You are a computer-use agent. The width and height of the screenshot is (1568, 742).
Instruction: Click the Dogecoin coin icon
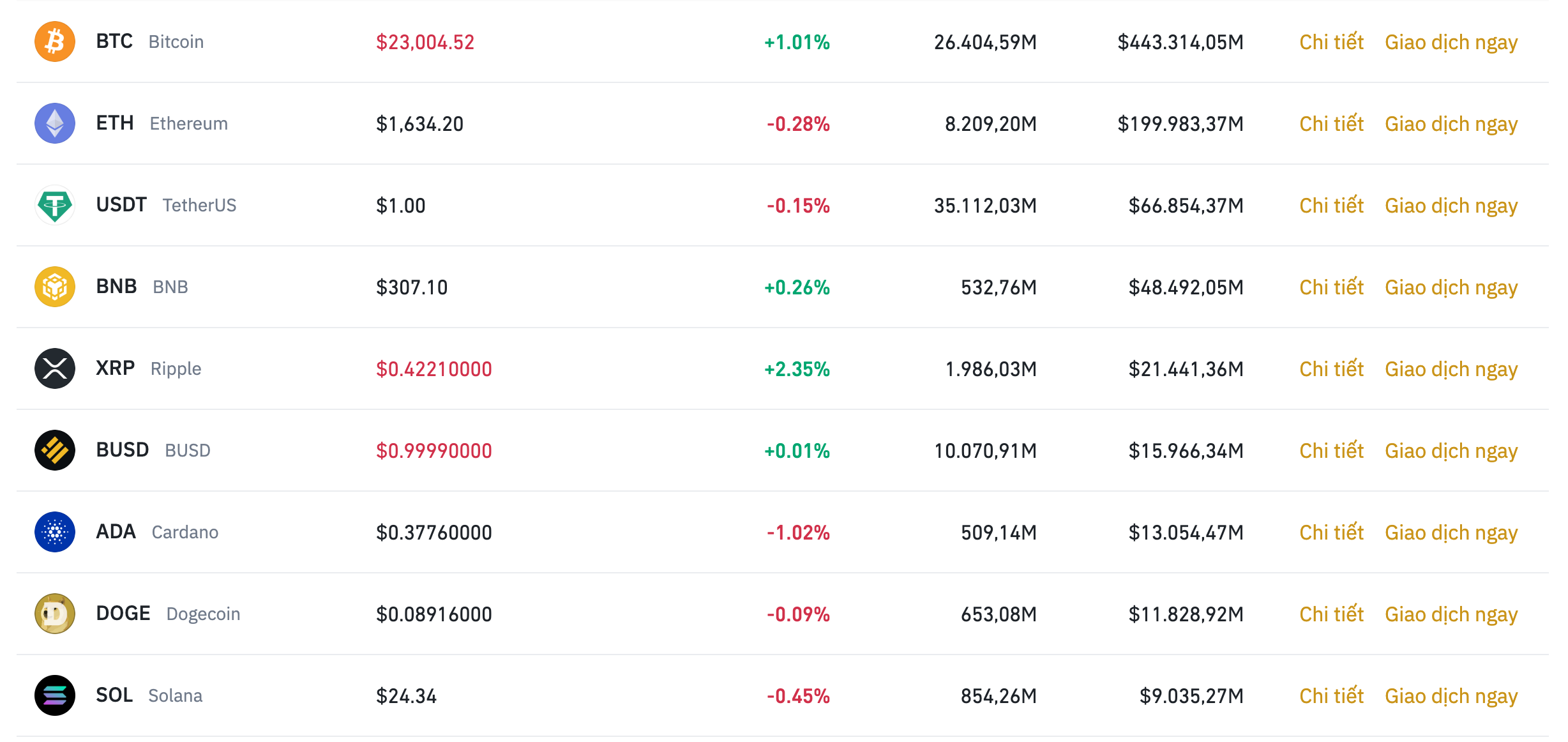click(55, 614)
